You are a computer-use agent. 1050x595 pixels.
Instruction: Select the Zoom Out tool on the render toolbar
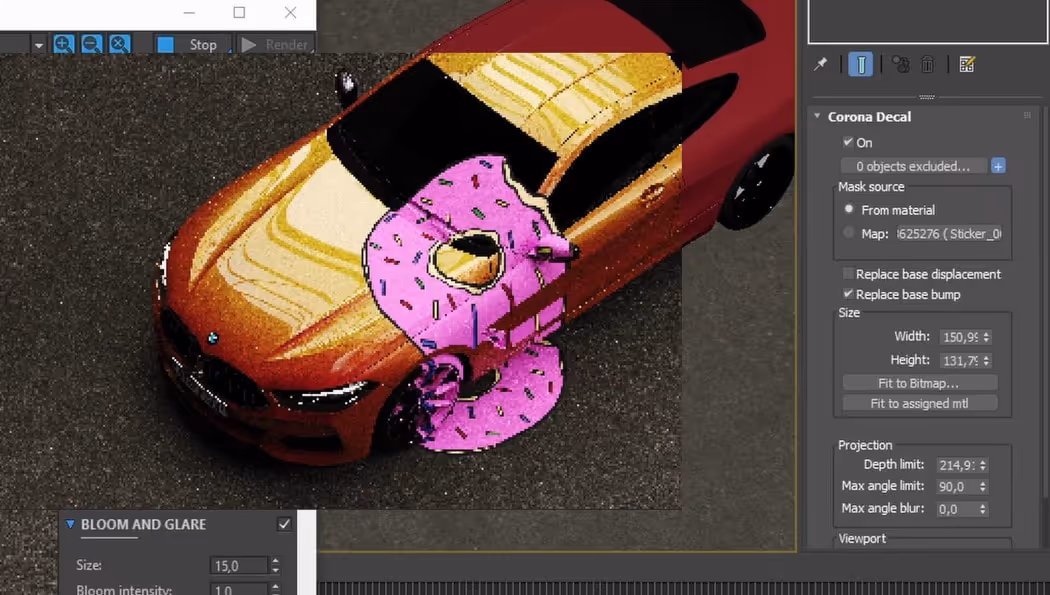point(90,44)
